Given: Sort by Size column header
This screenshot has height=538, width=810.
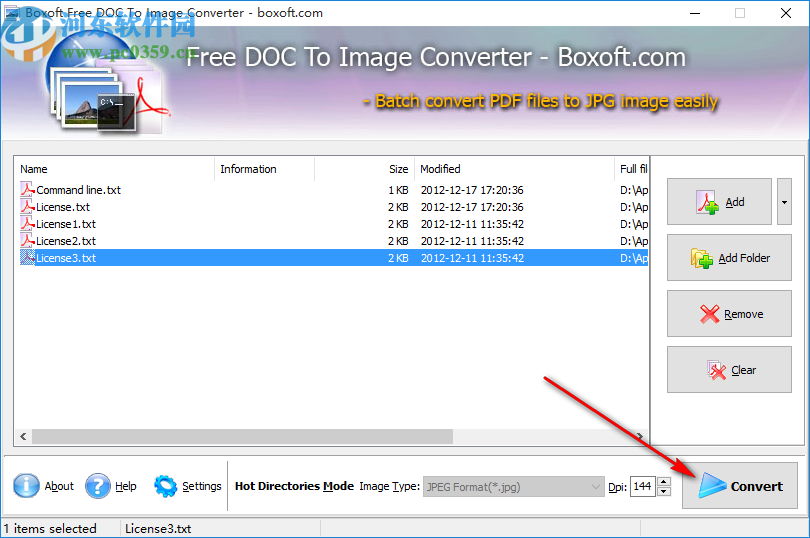Looking at the screenshot, I should [x=364, y=169].
